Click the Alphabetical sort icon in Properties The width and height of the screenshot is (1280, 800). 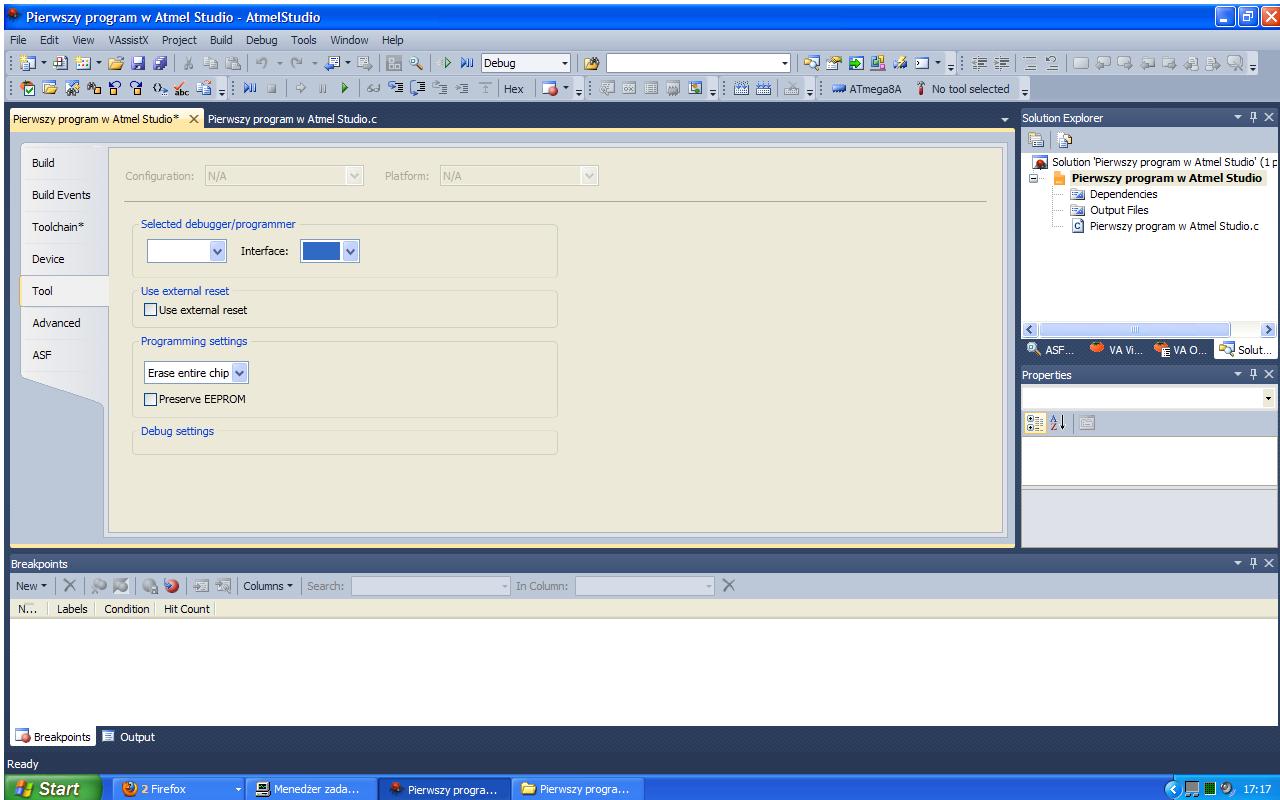[x=1056, y=422]
